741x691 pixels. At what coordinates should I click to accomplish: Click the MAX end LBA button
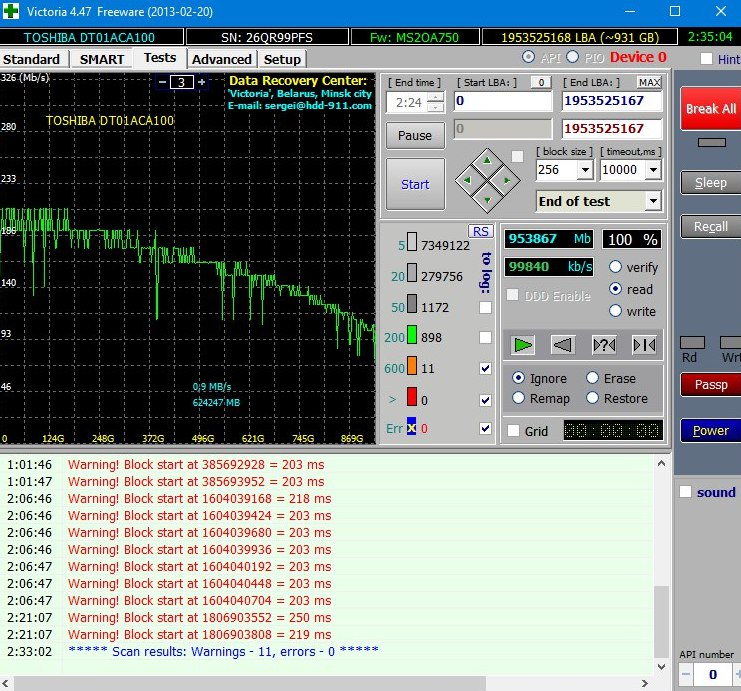[x=649, y=83]
